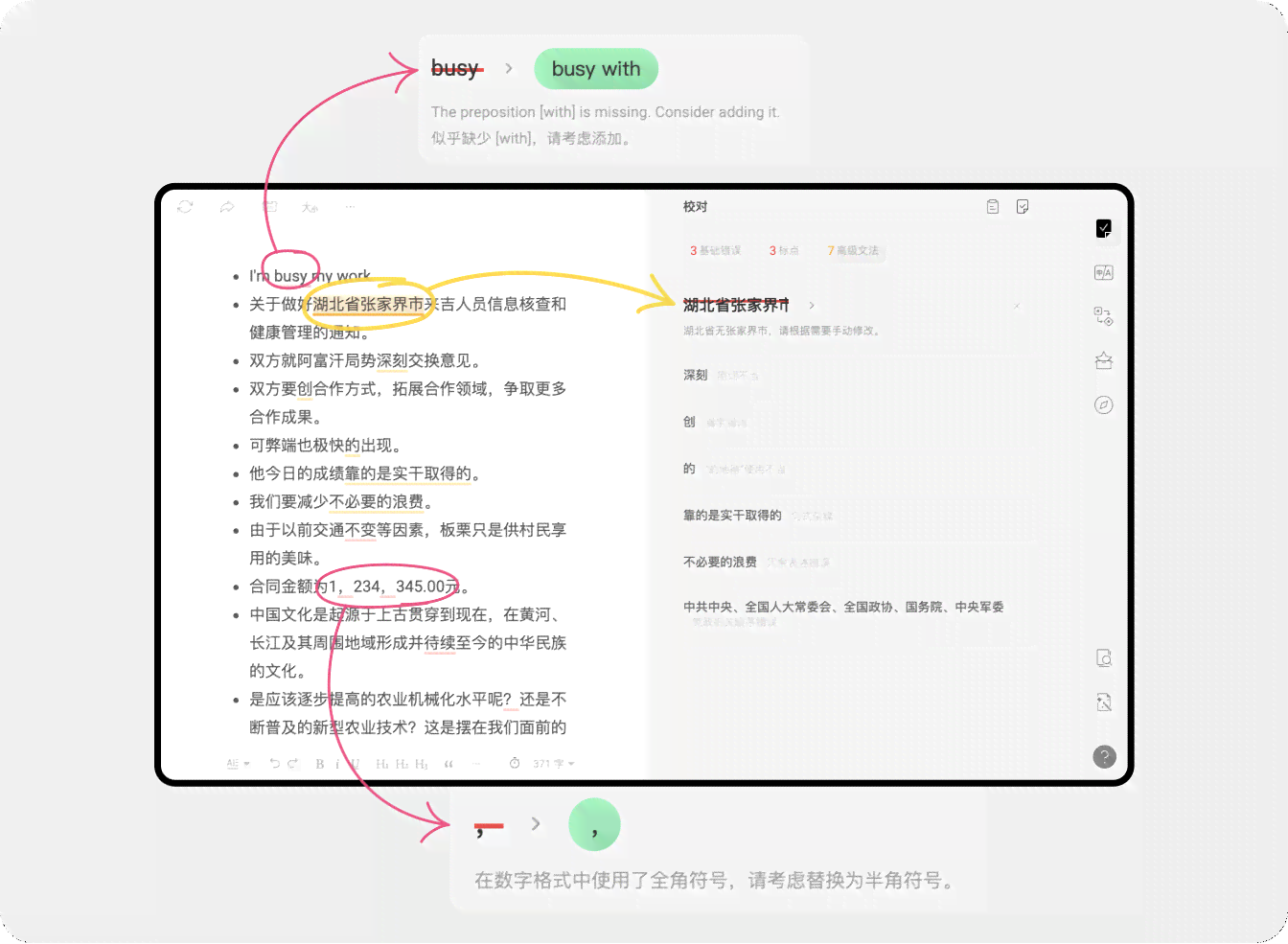Screen dimensions: 1288x944
Task: Open the compass sidebar icon
Action: click(x=1104, y=405)
